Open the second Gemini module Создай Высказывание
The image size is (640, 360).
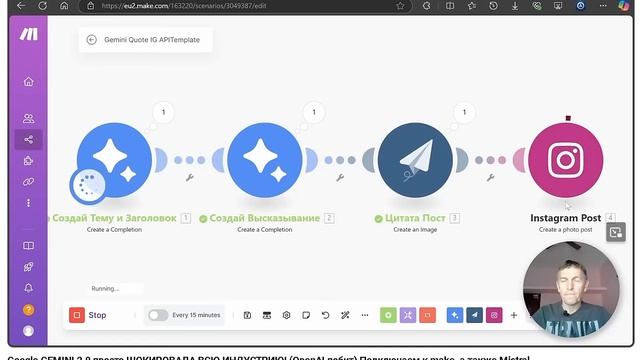pyautogui.click(x=265, y=160)
